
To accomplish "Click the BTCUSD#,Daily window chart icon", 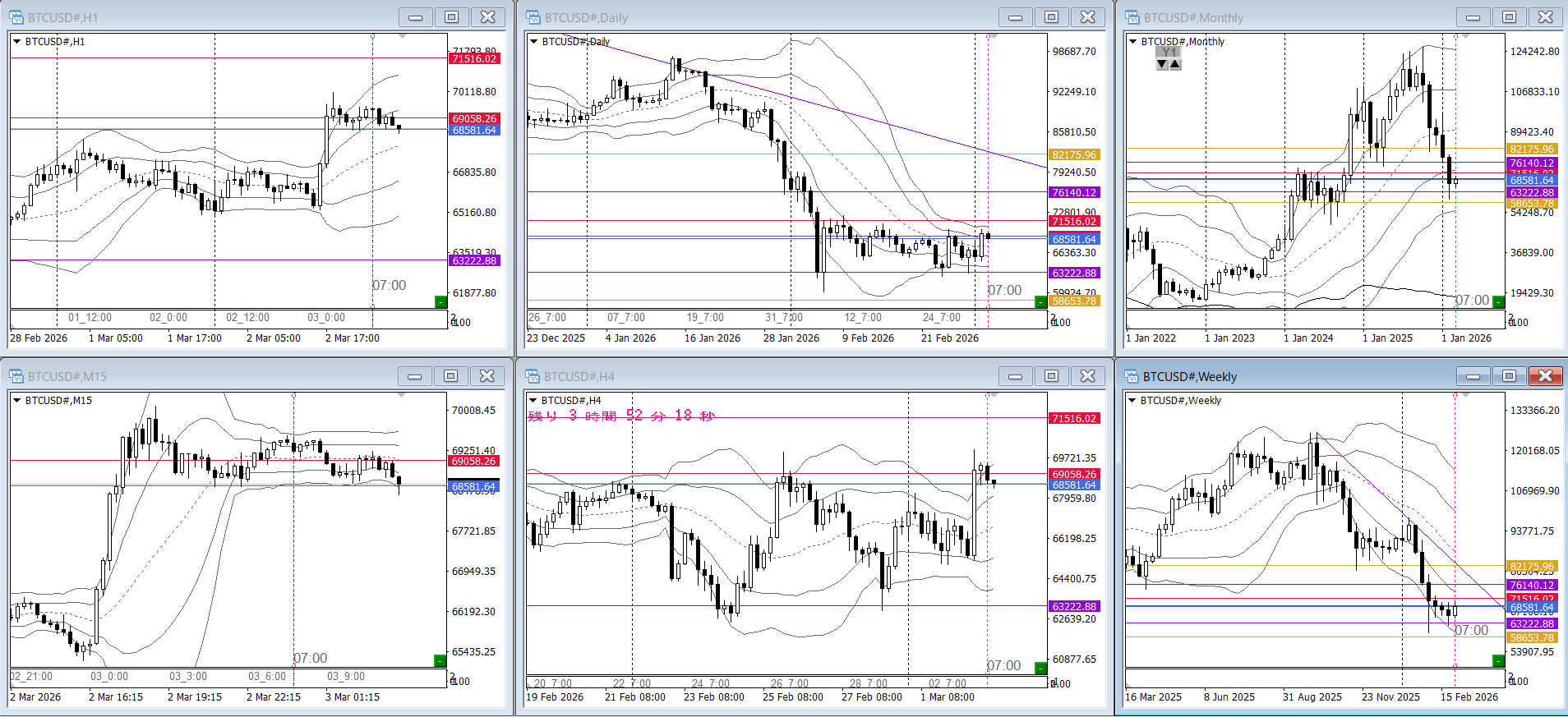I will (533, 17).
